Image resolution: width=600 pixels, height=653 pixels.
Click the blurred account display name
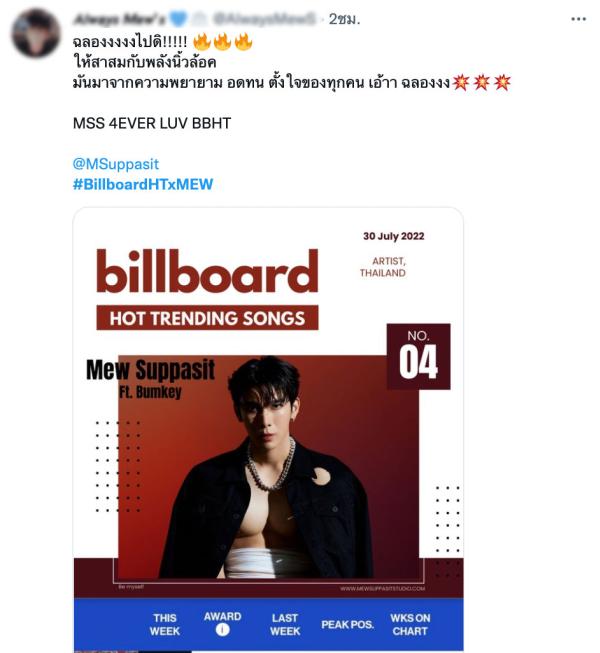(x=119, y=19)
